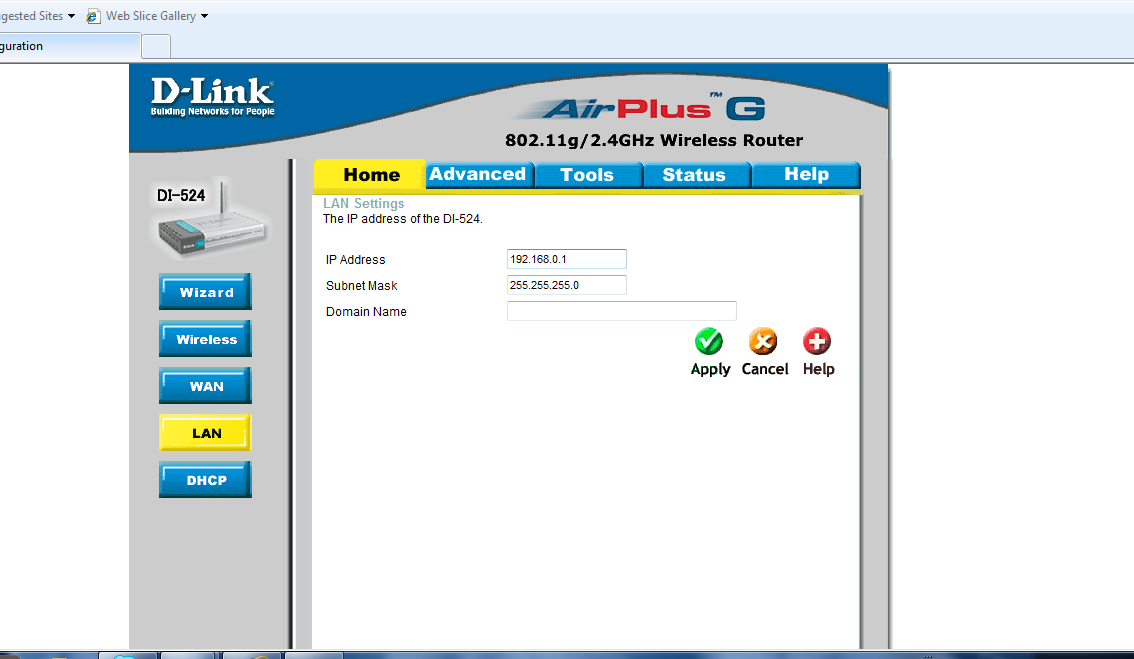The image size is (1134, 659).
Task: Click the IP Address label text
Action: [355, 260]
